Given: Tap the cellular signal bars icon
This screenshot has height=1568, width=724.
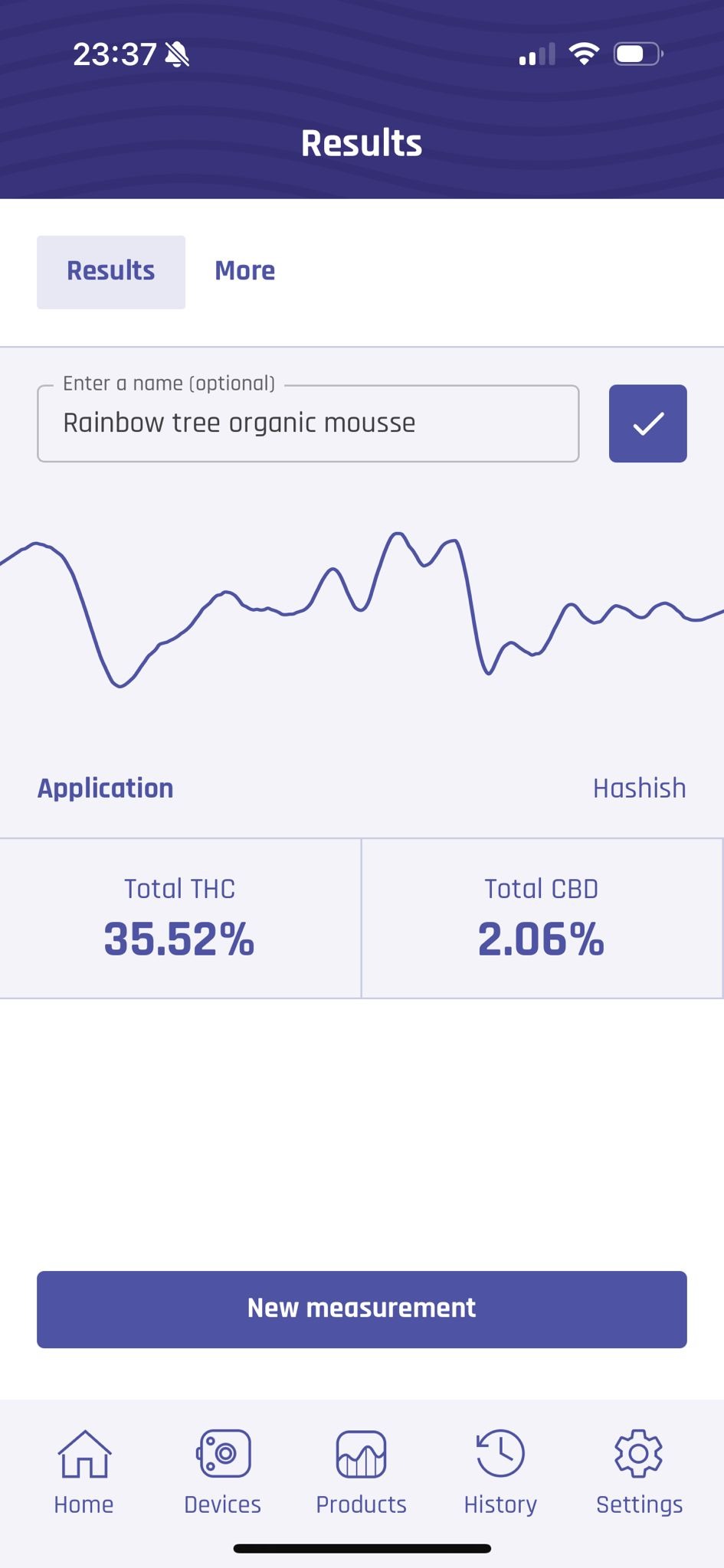Looking at the screenshot, I should pos(536,55).
